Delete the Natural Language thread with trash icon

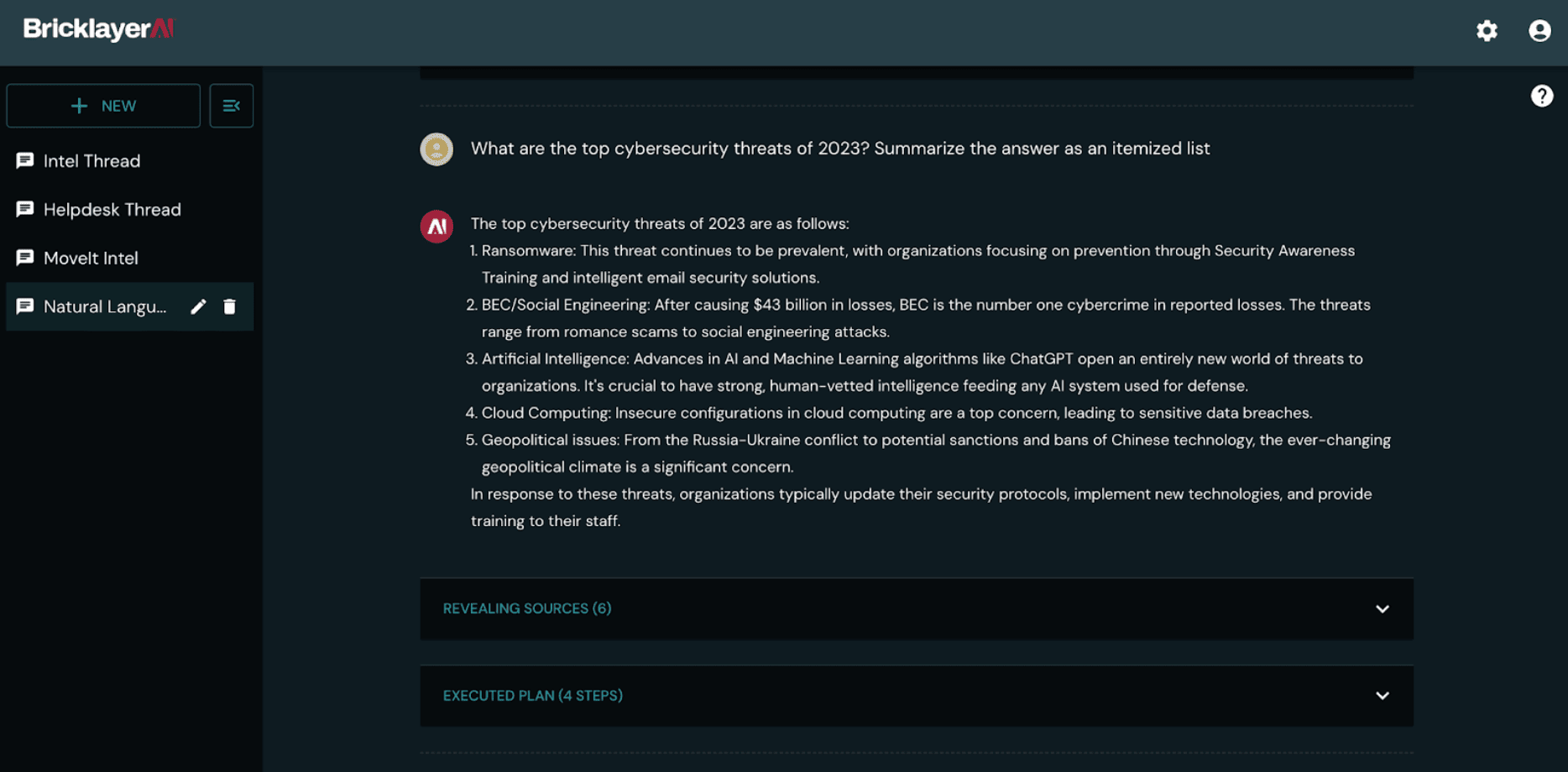coord(229,307)
